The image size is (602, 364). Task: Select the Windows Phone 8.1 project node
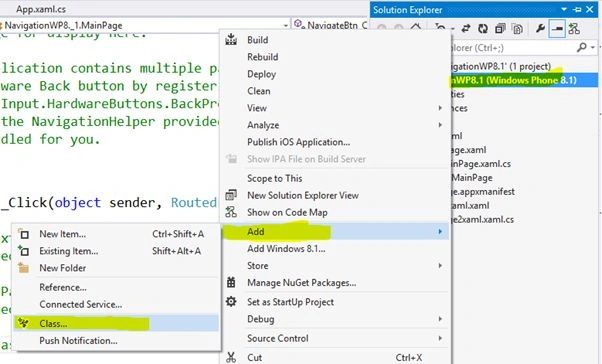pos(524,80)
